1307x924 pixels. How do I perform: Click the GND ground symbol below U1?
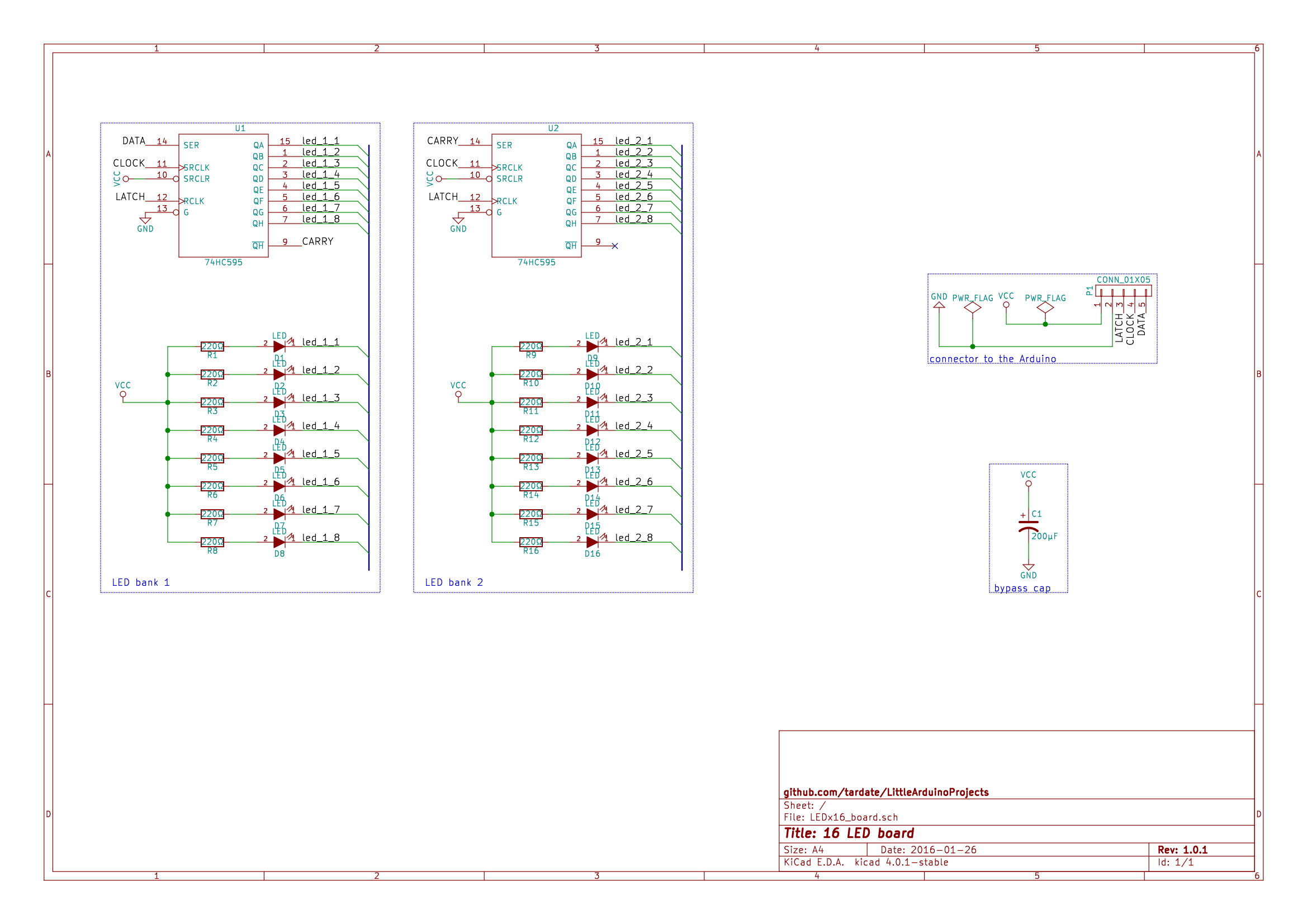coord(145,219)
